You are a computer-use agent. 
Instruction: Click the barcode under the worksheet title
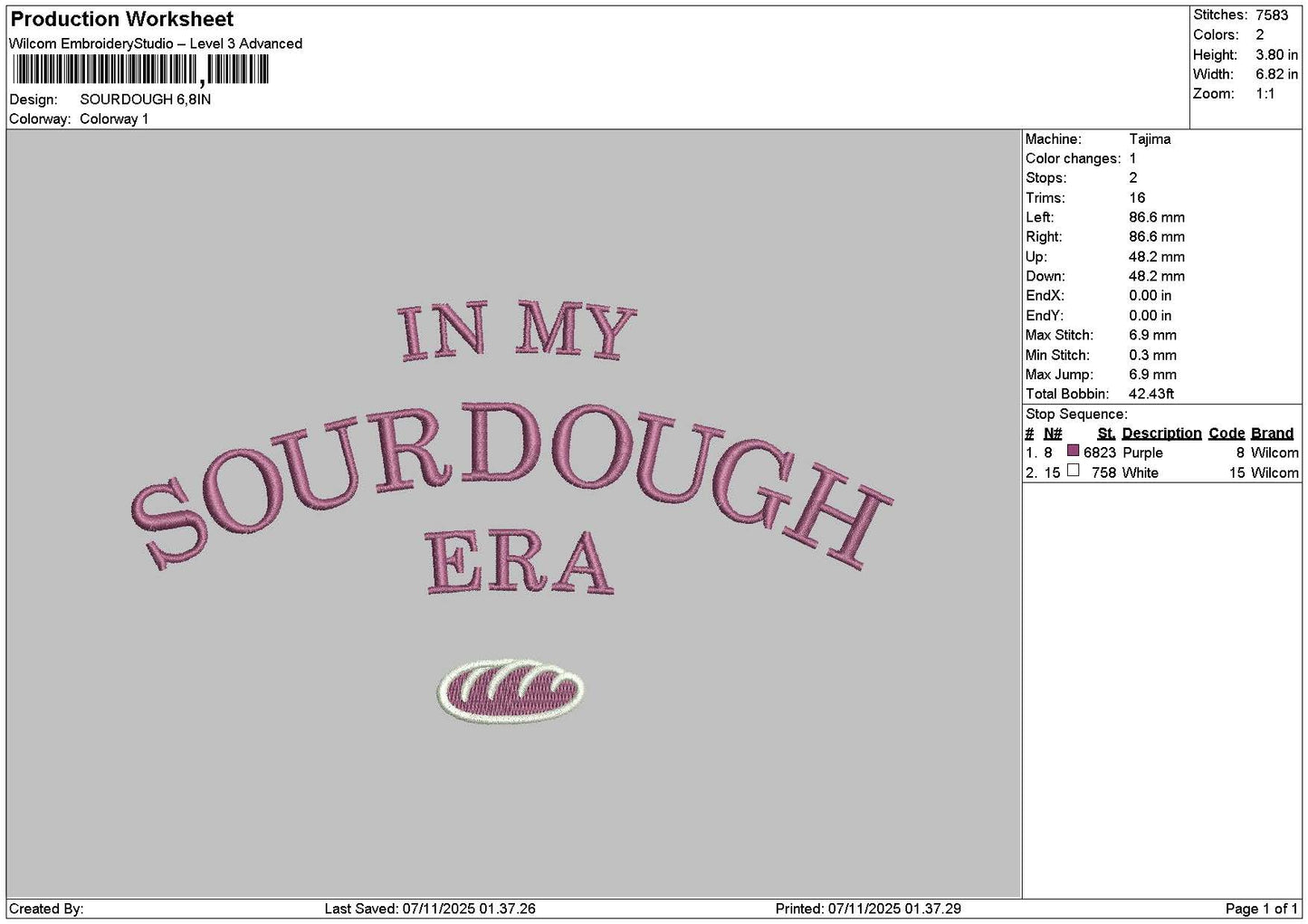(140, 70)
